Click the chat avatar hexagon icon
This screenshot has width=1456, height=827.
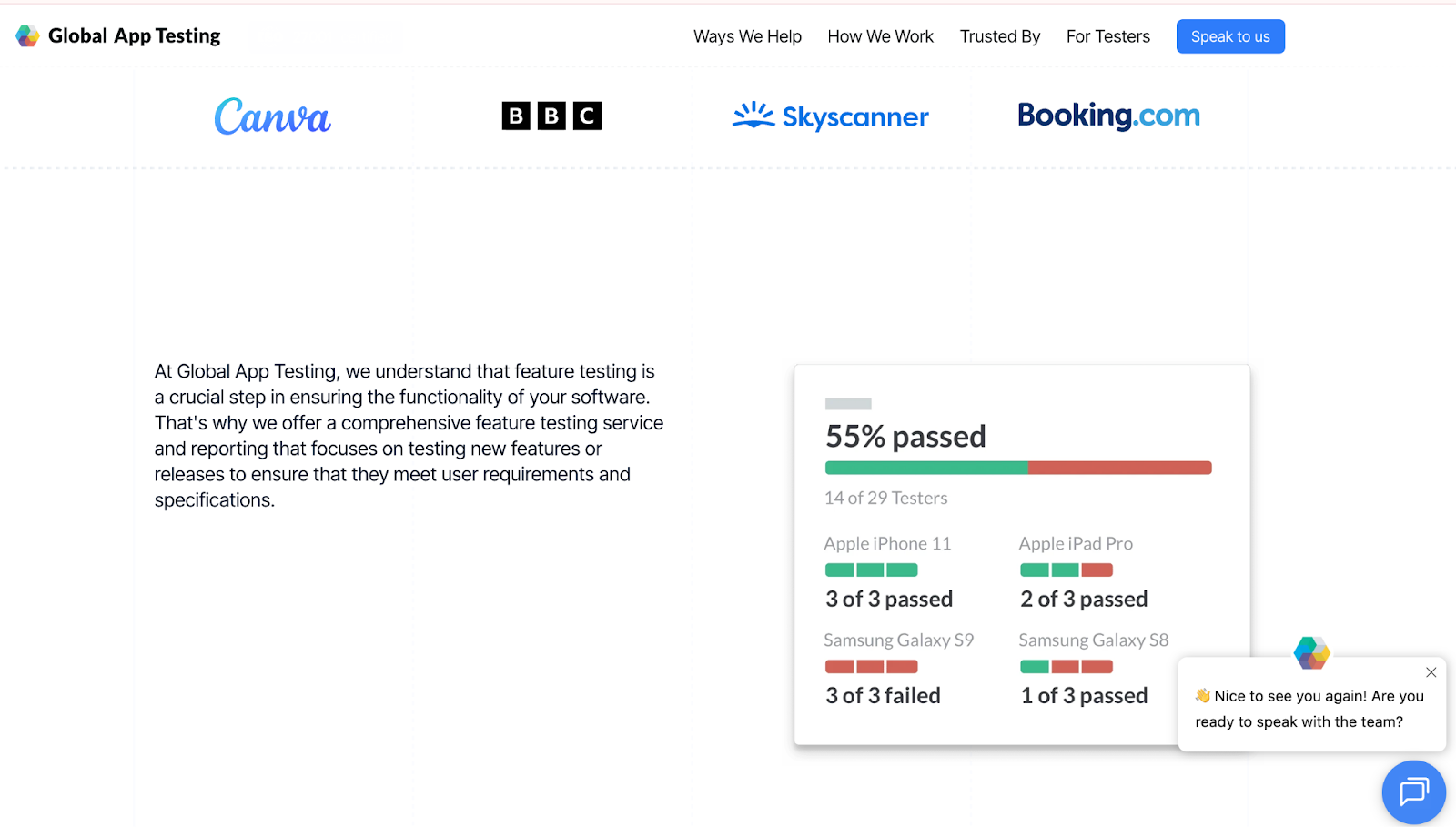1311,652
